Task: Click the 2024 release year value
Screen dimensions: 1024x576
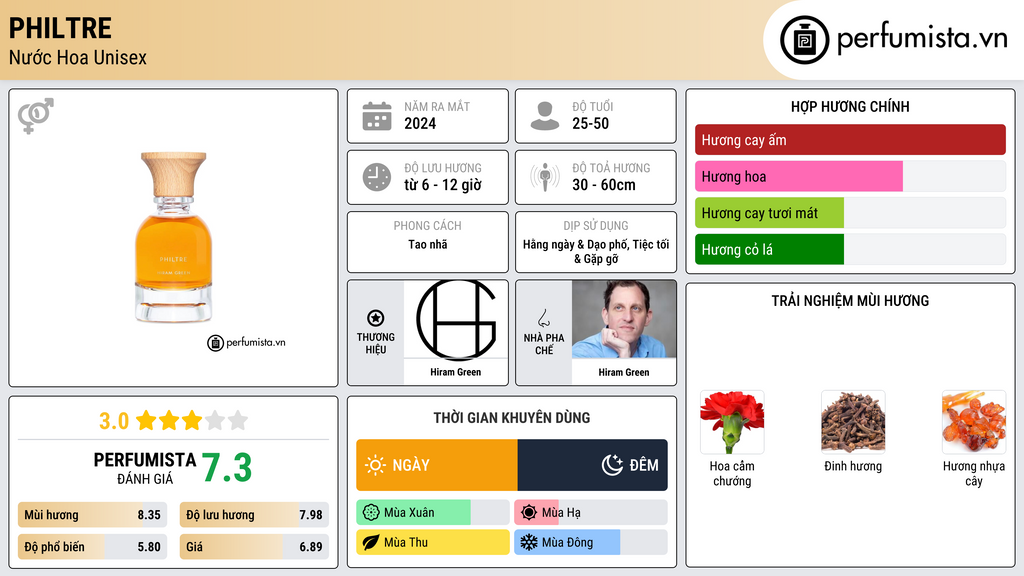Action: point(420,123)
